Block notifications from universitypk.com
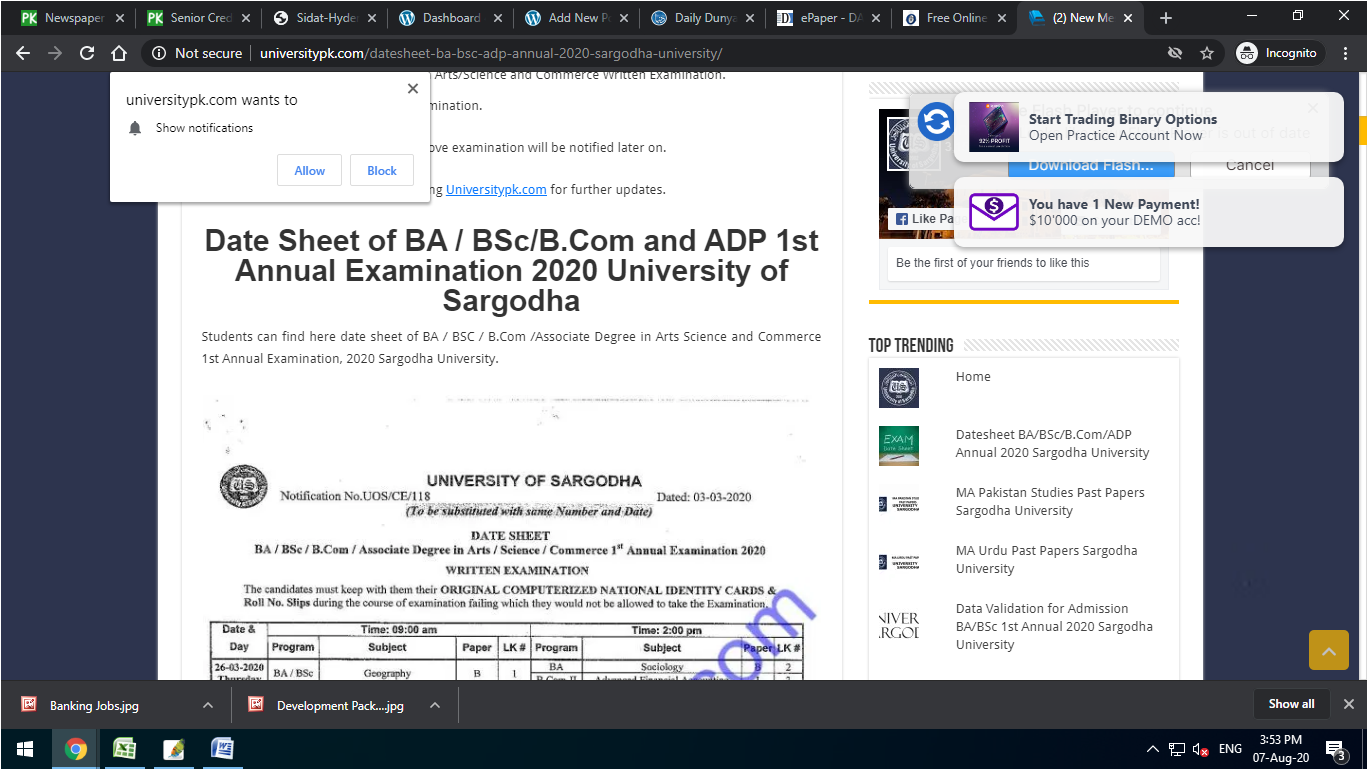Viewport: 1368px width, 770px height. point(382,171)
